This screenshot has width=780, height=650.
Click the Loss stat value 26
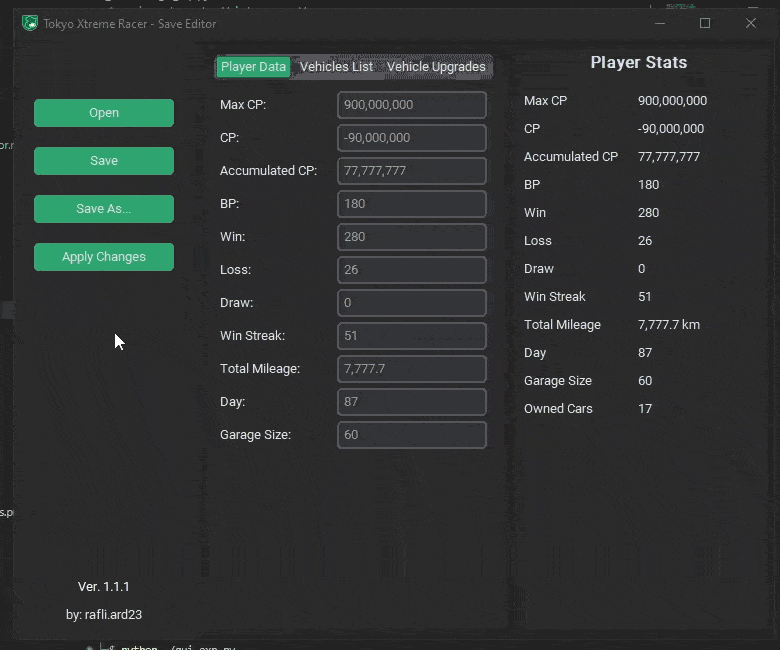(645, 241)
